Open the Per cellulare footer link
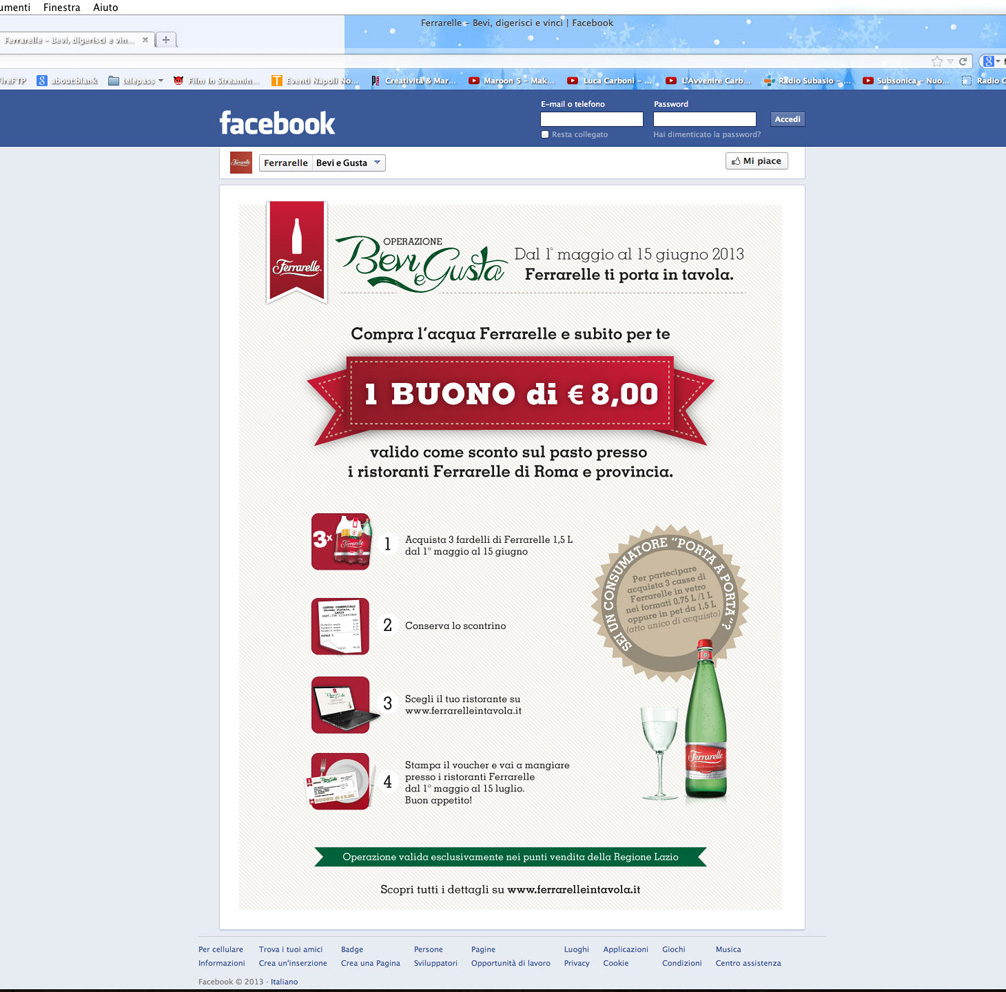Viewport: 1006px width, 992px height. (x=221, y=950)
